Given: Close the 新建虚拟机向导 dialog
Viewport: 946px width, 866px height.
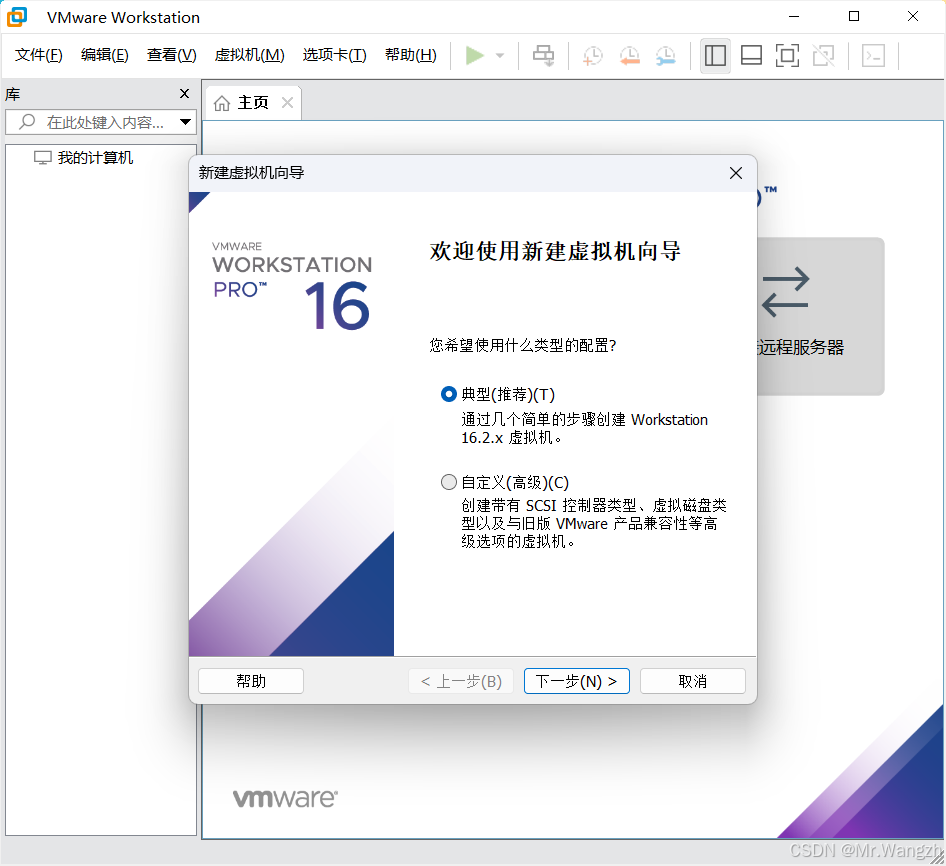Looking at the screenshot, I should click(x=735, y=173).
